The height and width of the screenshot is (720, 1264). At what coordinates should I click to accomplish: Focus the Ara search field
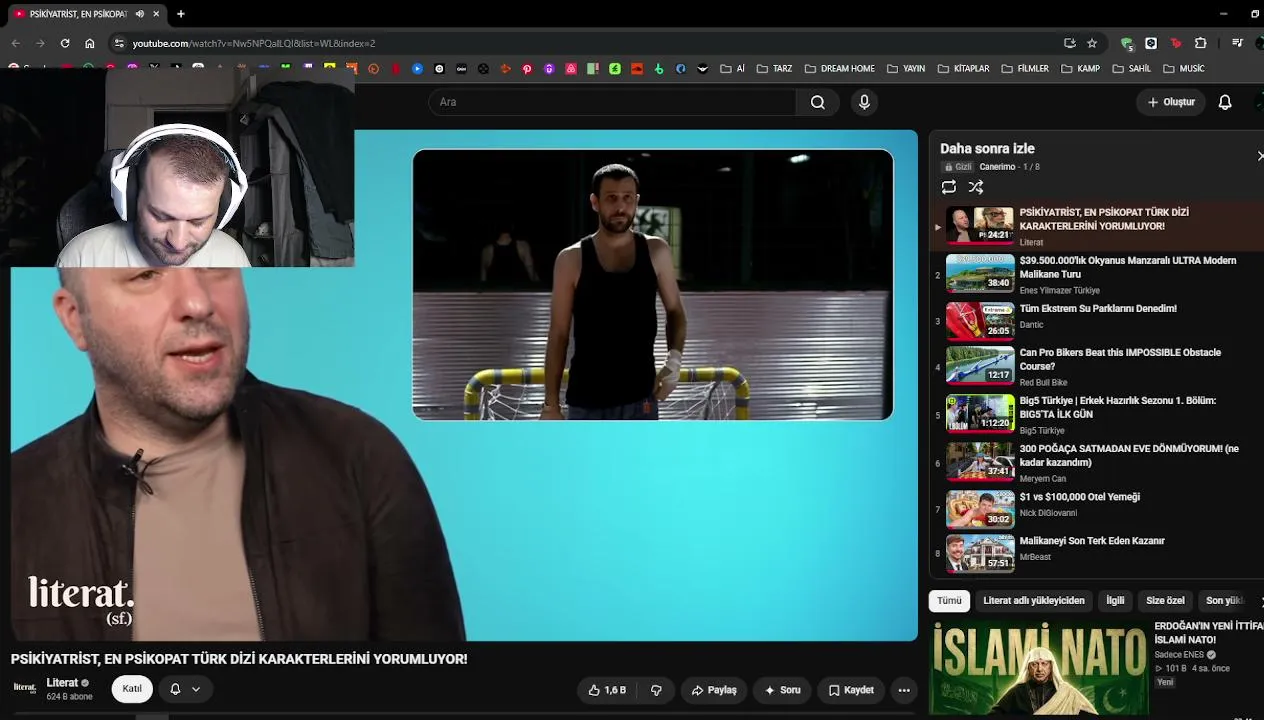click(612, 102)
